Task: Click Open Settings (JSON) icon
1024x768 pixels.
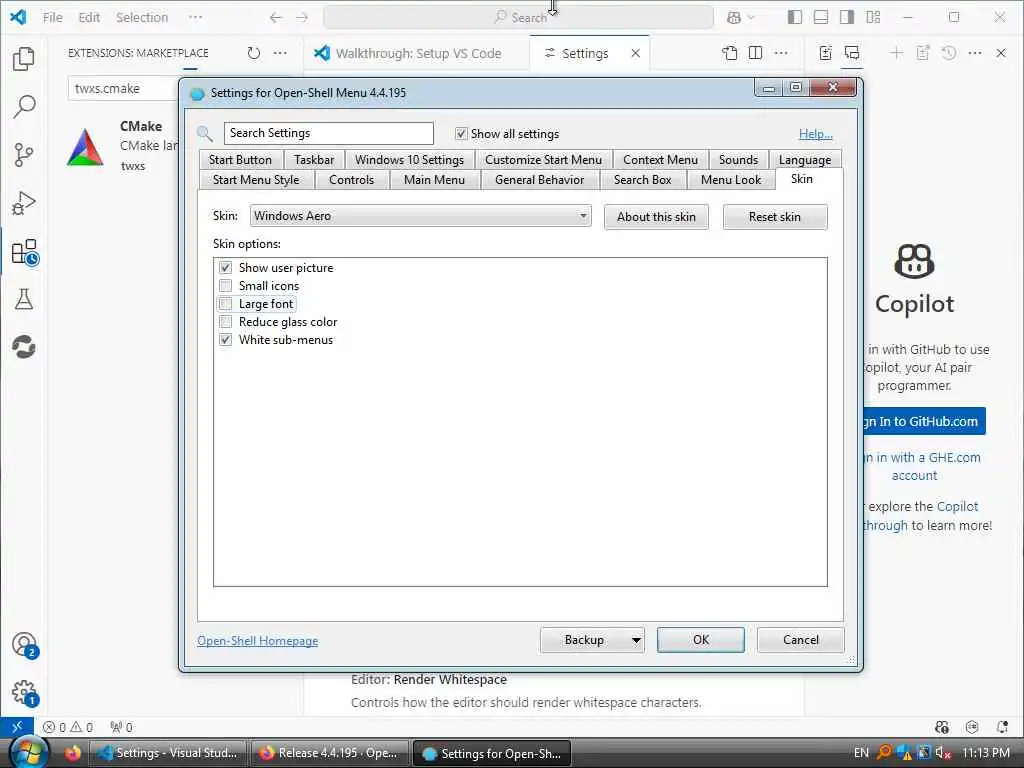Action: pos(729,53)
